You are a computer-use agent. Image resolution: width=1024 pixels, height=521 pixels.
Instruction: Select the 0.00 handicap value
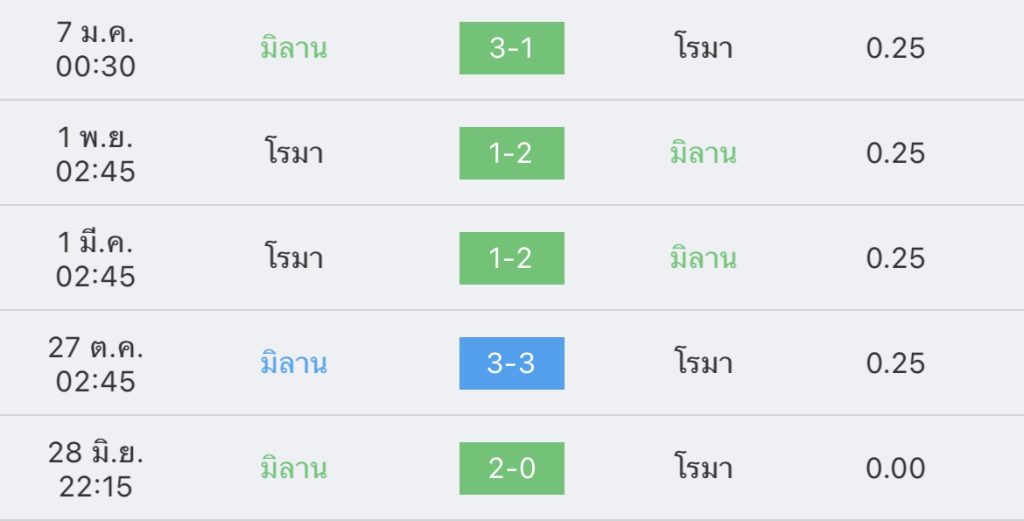[895, 469]
